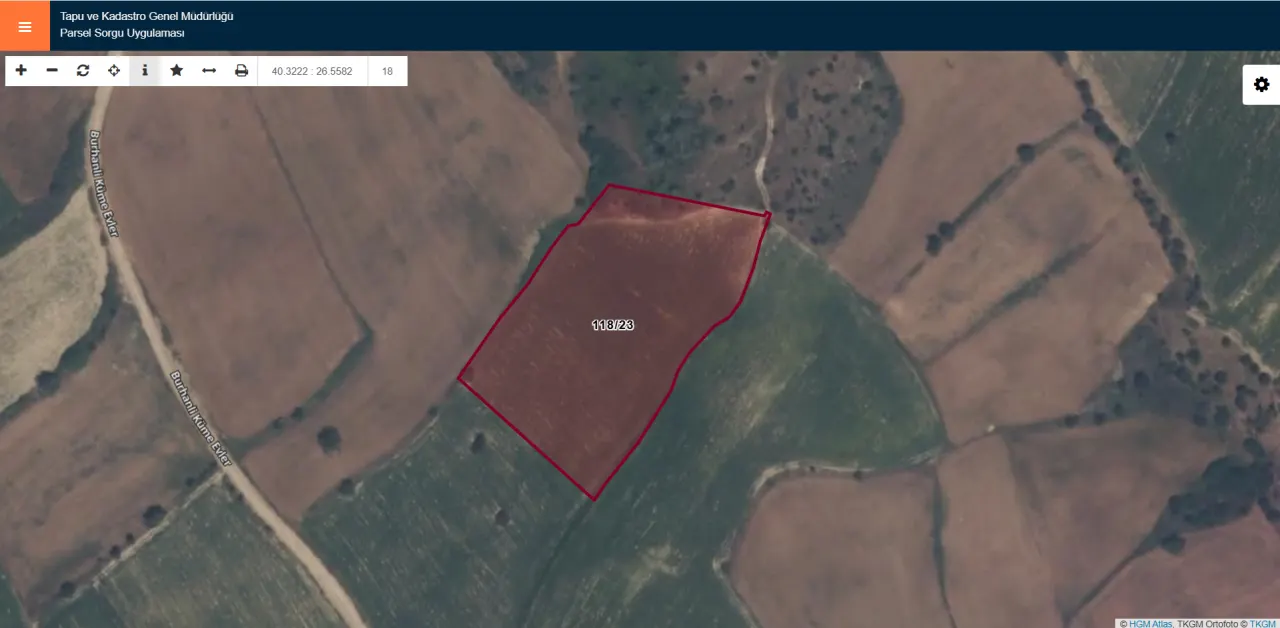This screenshot has width=1280, height=628.
Task: Click the refresh map icon
Action: point(83,71)
